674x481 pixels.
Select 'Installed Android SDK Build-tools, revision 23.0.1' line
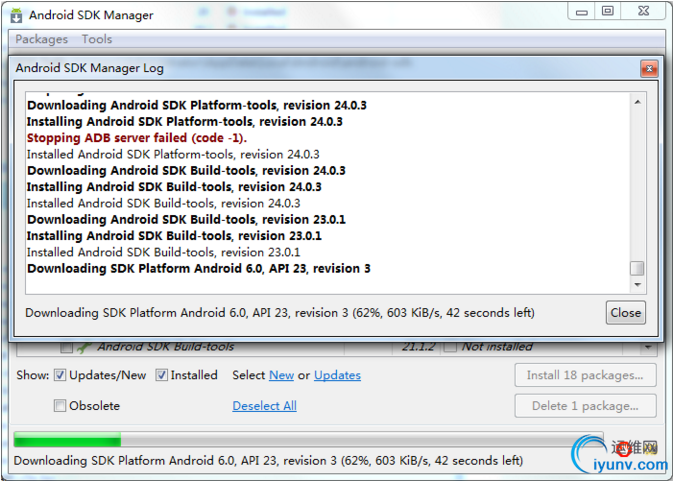[x=163, y=252]
